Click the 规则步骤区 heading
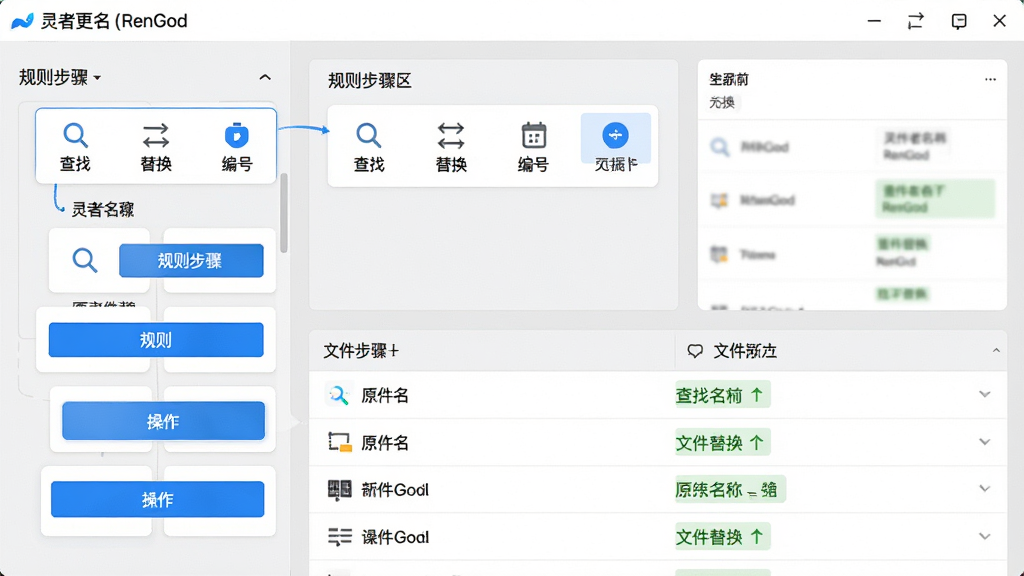This screenshot has width=1024, height=576. 370,80
